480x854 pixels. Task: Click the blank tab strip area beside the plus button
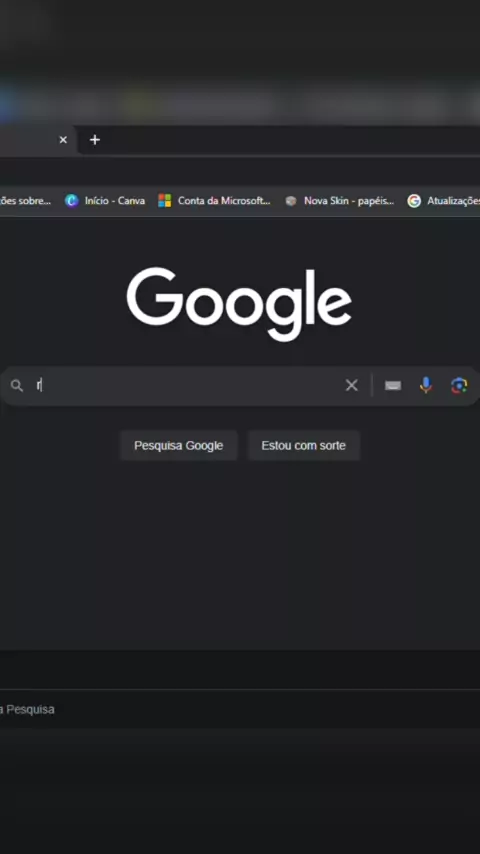(294, 140)
